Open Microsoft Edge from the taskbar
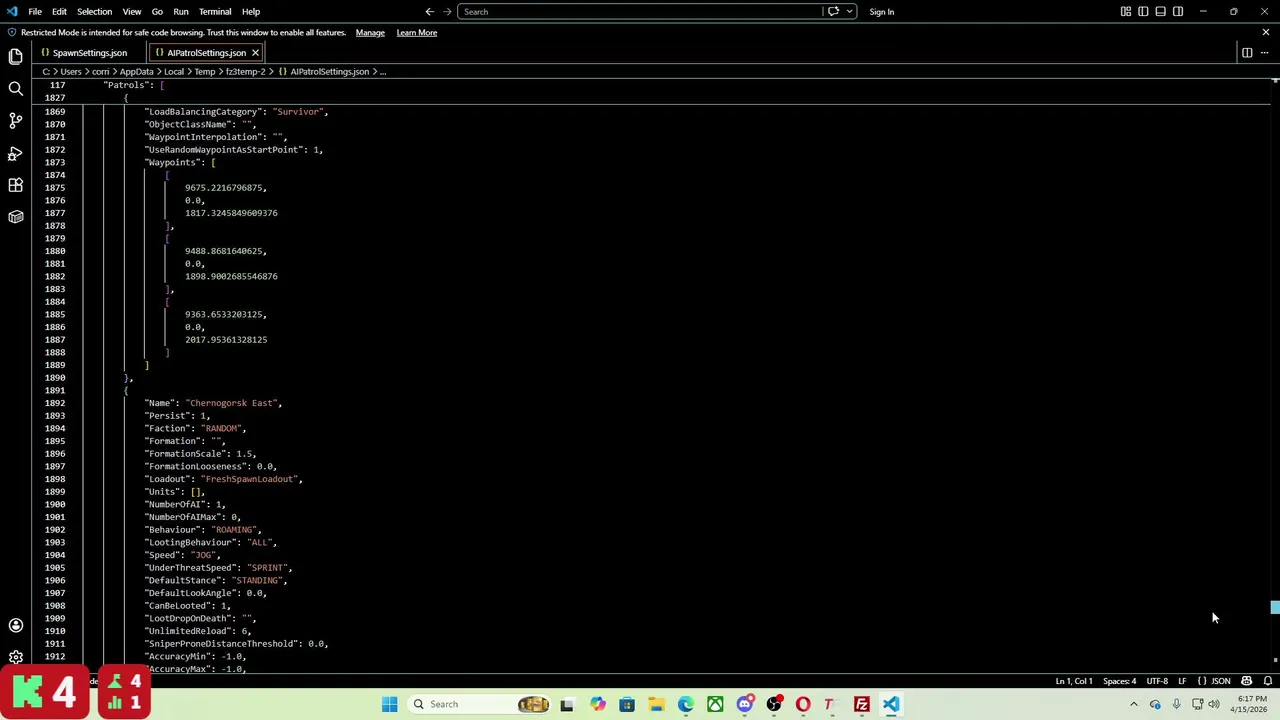This screenshot has width=1280, height=720. 686,704
